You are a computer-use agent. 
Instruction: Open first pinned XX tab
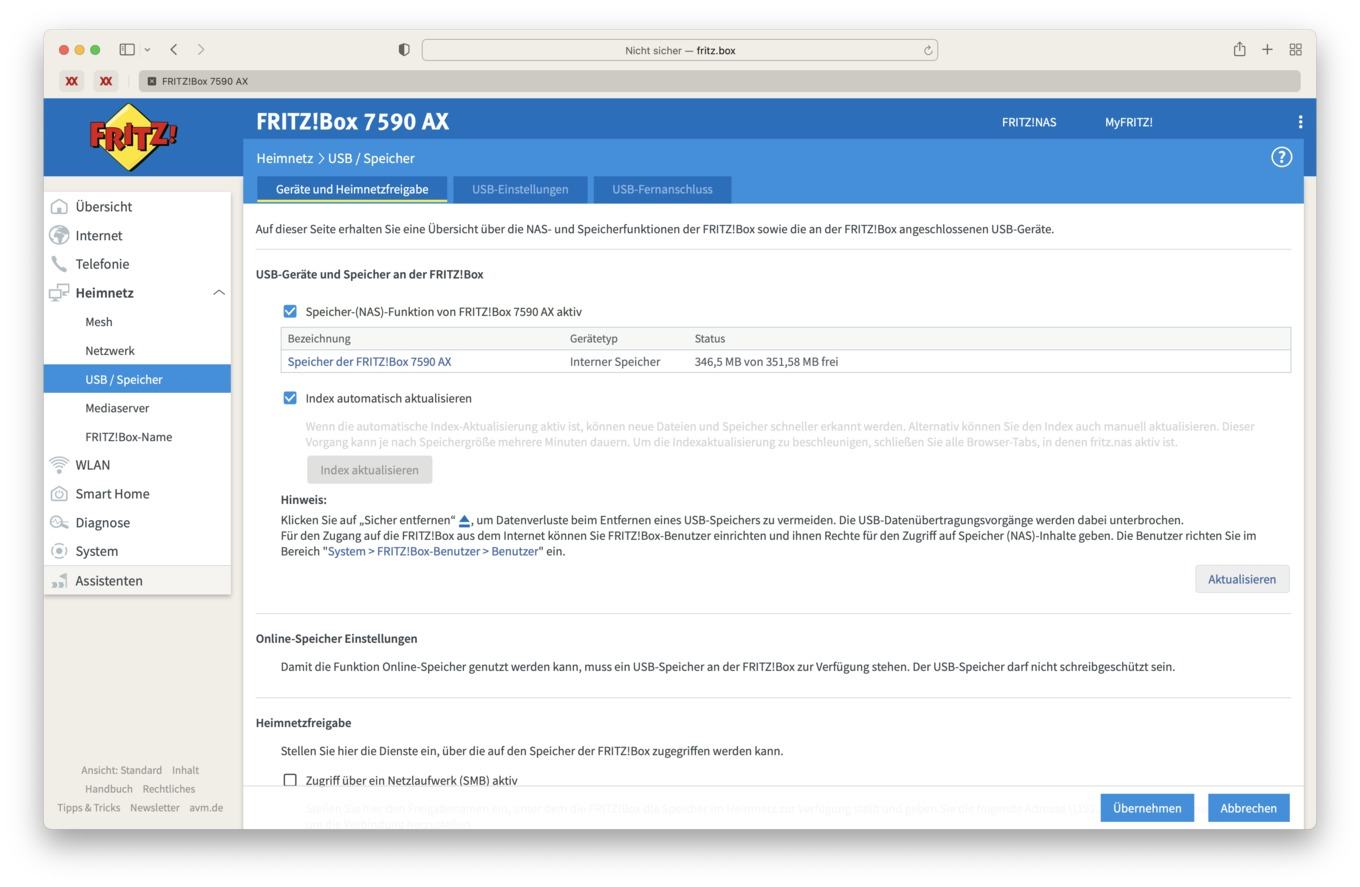(72, 81)
